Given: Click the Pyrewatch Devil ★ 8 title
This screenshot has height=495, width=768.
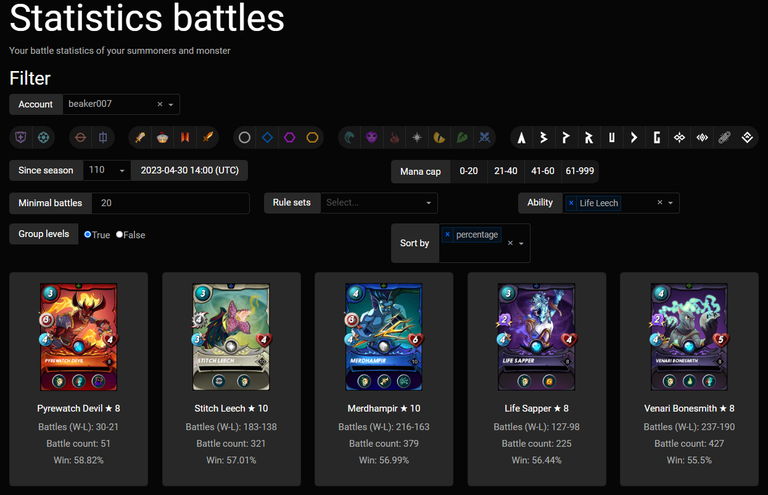Looking at the screenshot, I should click(78, 408).
